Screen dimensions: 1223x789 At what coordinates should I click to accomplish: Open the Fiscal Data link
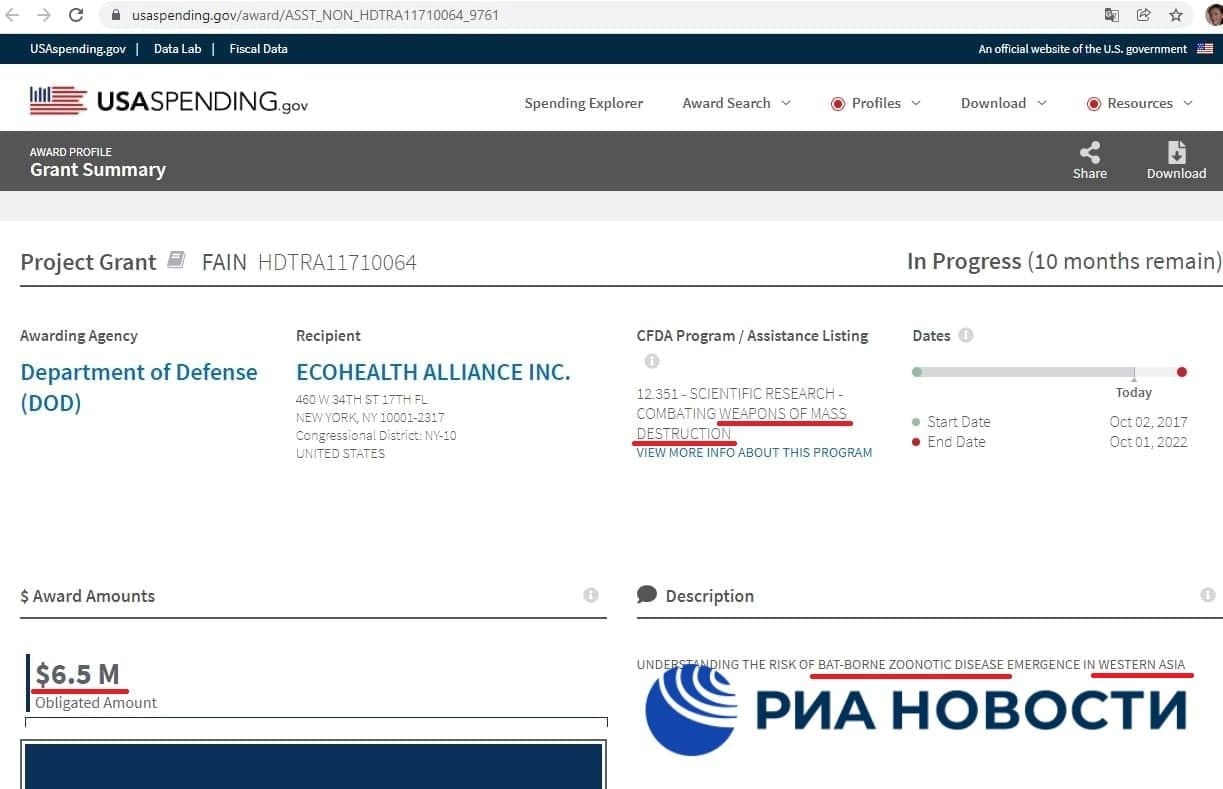(x=258, y=49)
